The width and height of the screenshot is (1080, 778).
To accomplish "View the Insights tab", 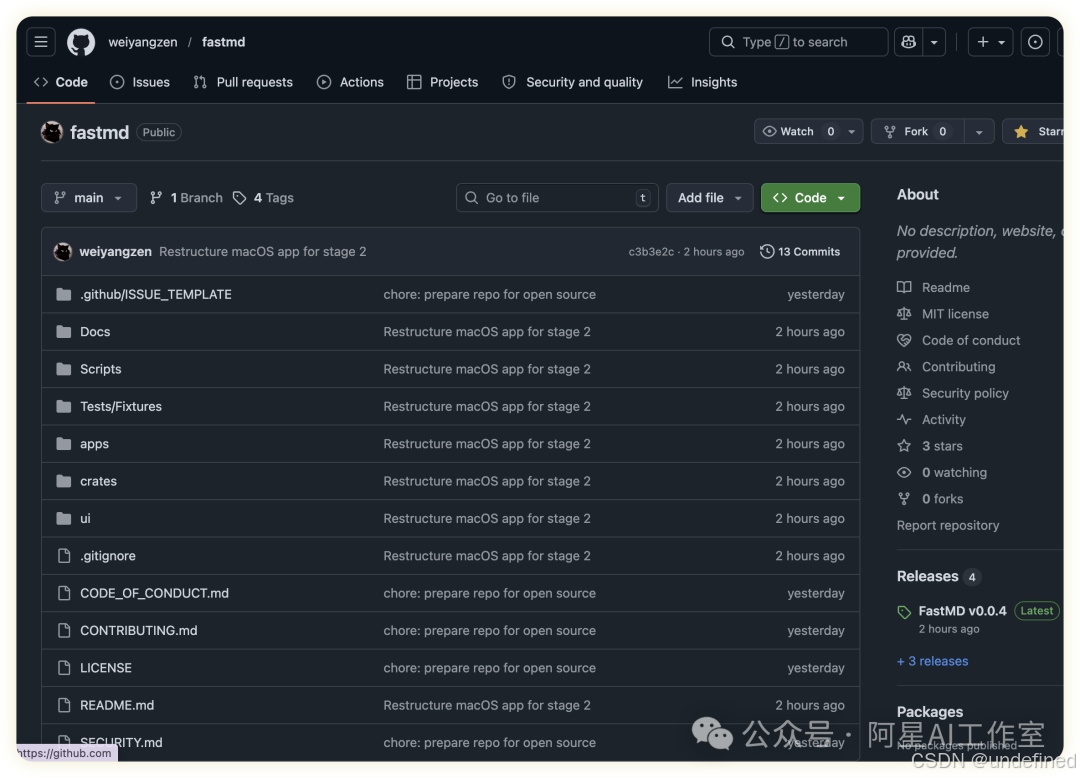I will [703, 83].
